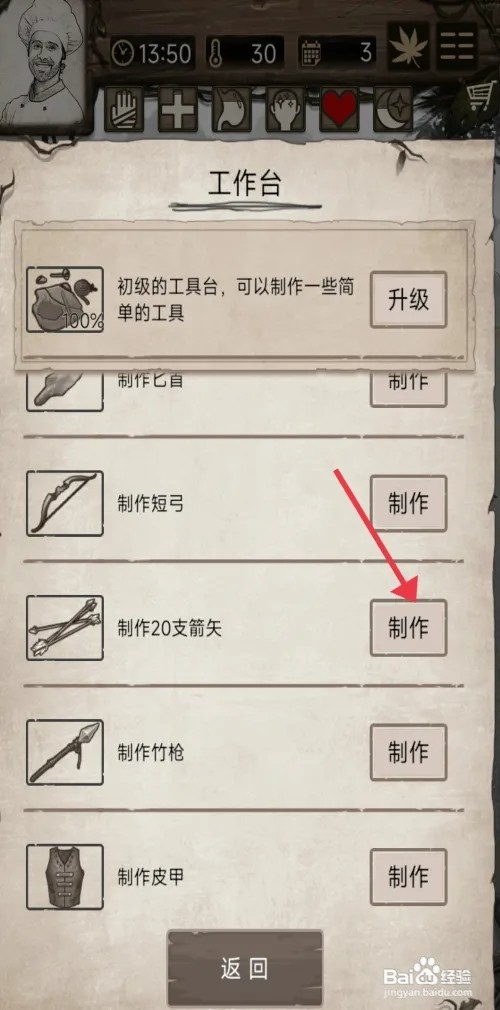This screenshot has width=500, height=1010.
Task: Click 制作 for 制作20支箭矢
Action: [409, 628]
